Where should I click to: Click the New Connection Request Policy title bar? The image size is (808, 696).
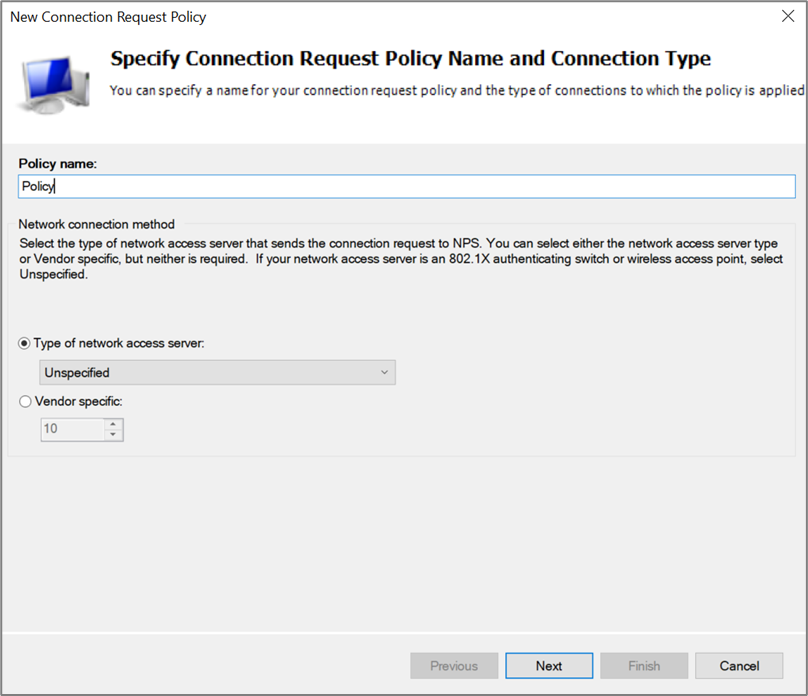point(300,17)
